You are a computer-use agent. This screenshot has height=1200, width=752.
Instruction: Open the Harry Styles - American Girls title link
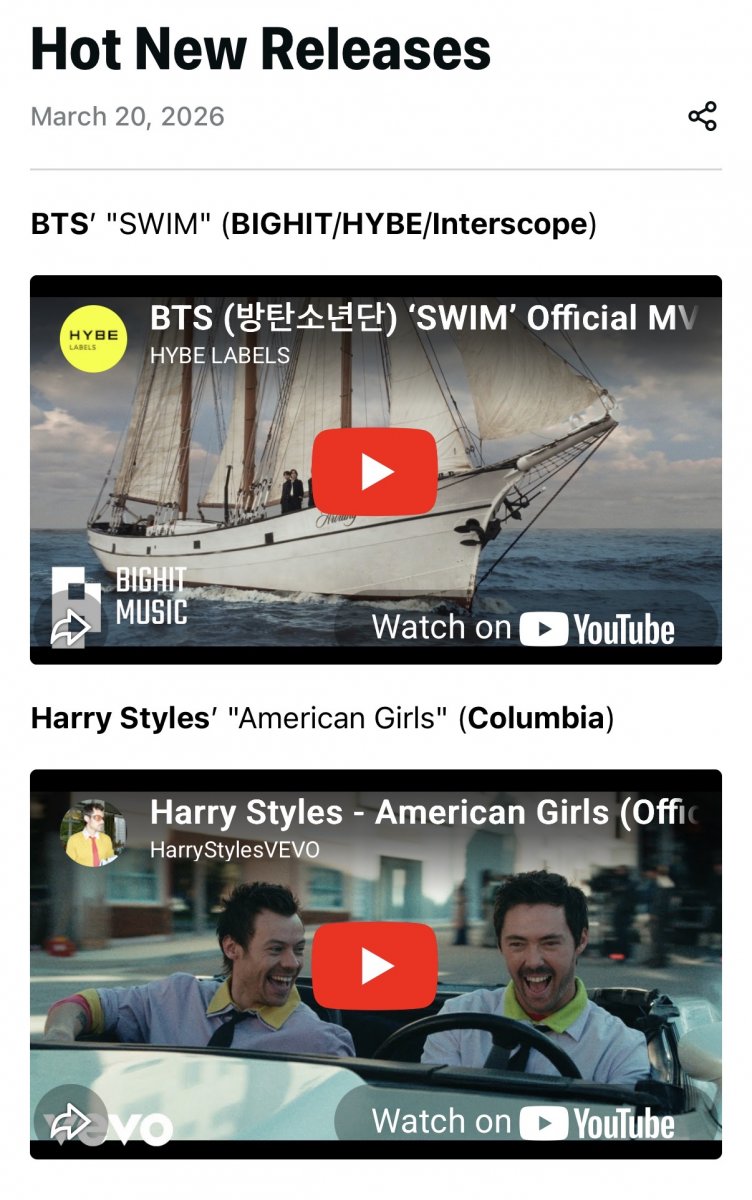coord(422,813)
